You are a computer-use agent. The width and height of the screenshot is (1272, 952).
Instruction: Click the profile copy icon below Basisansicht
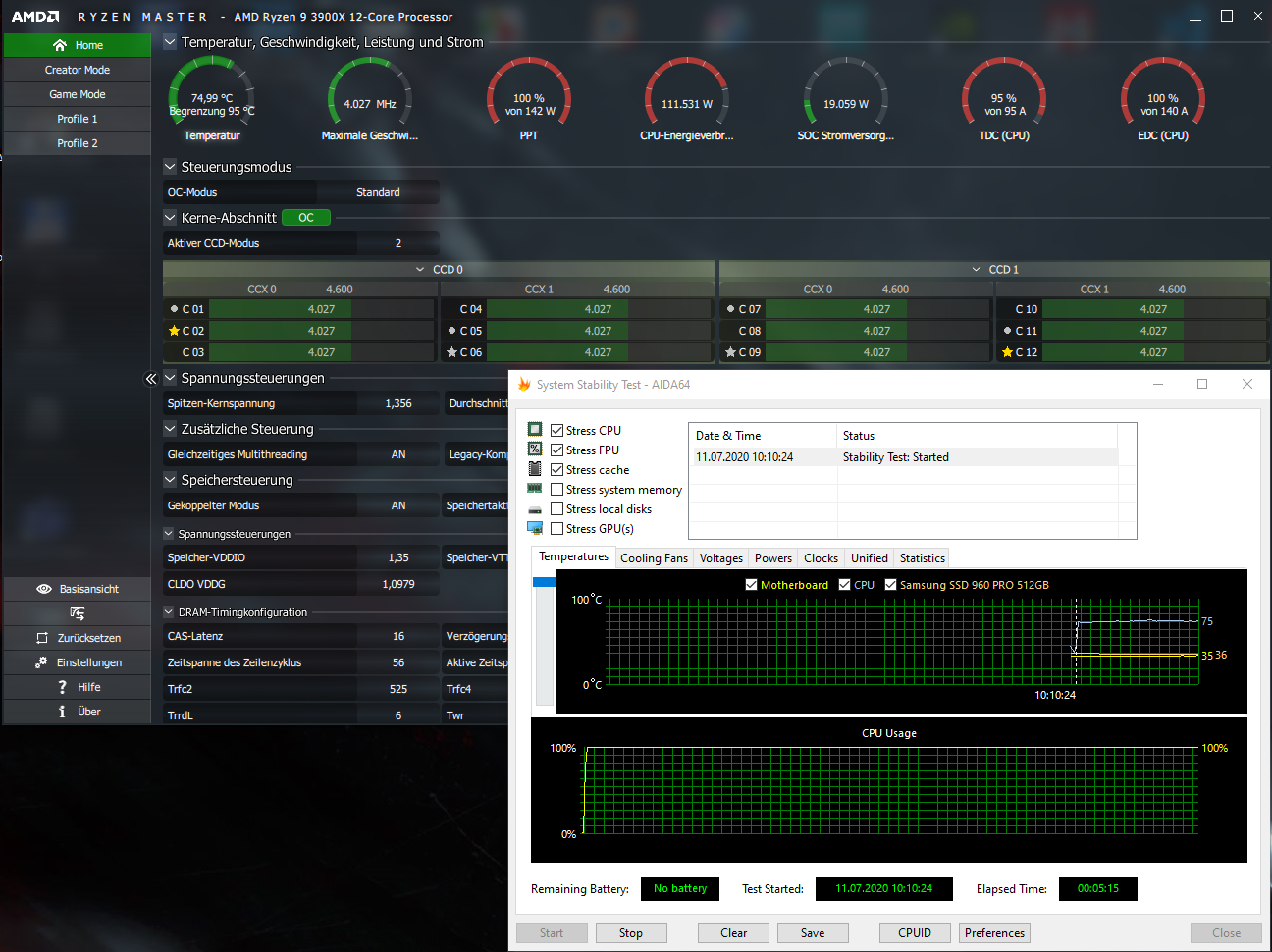pos(78,613)
